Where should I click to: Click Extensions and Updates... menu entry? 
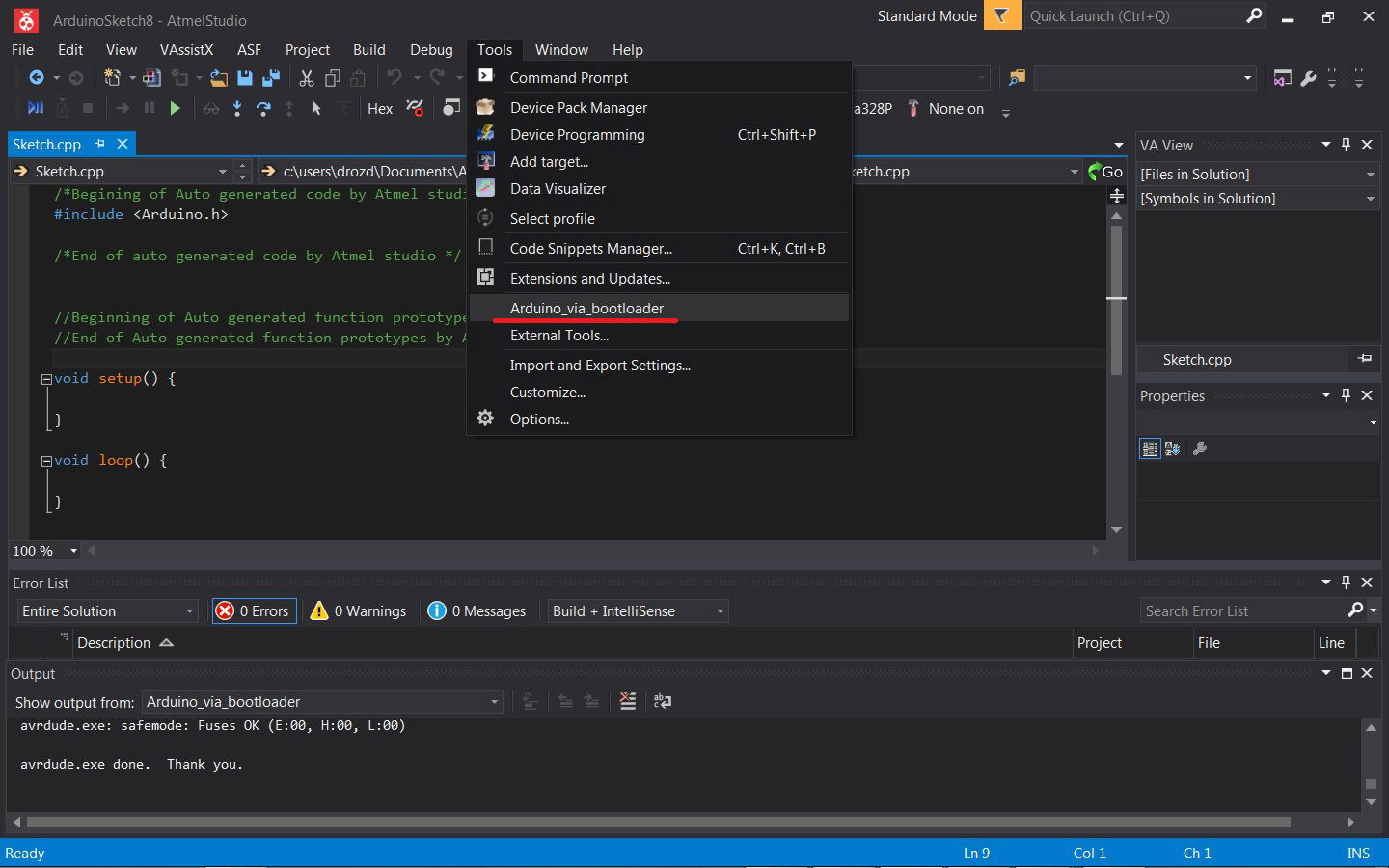click(x=659, y=279)
